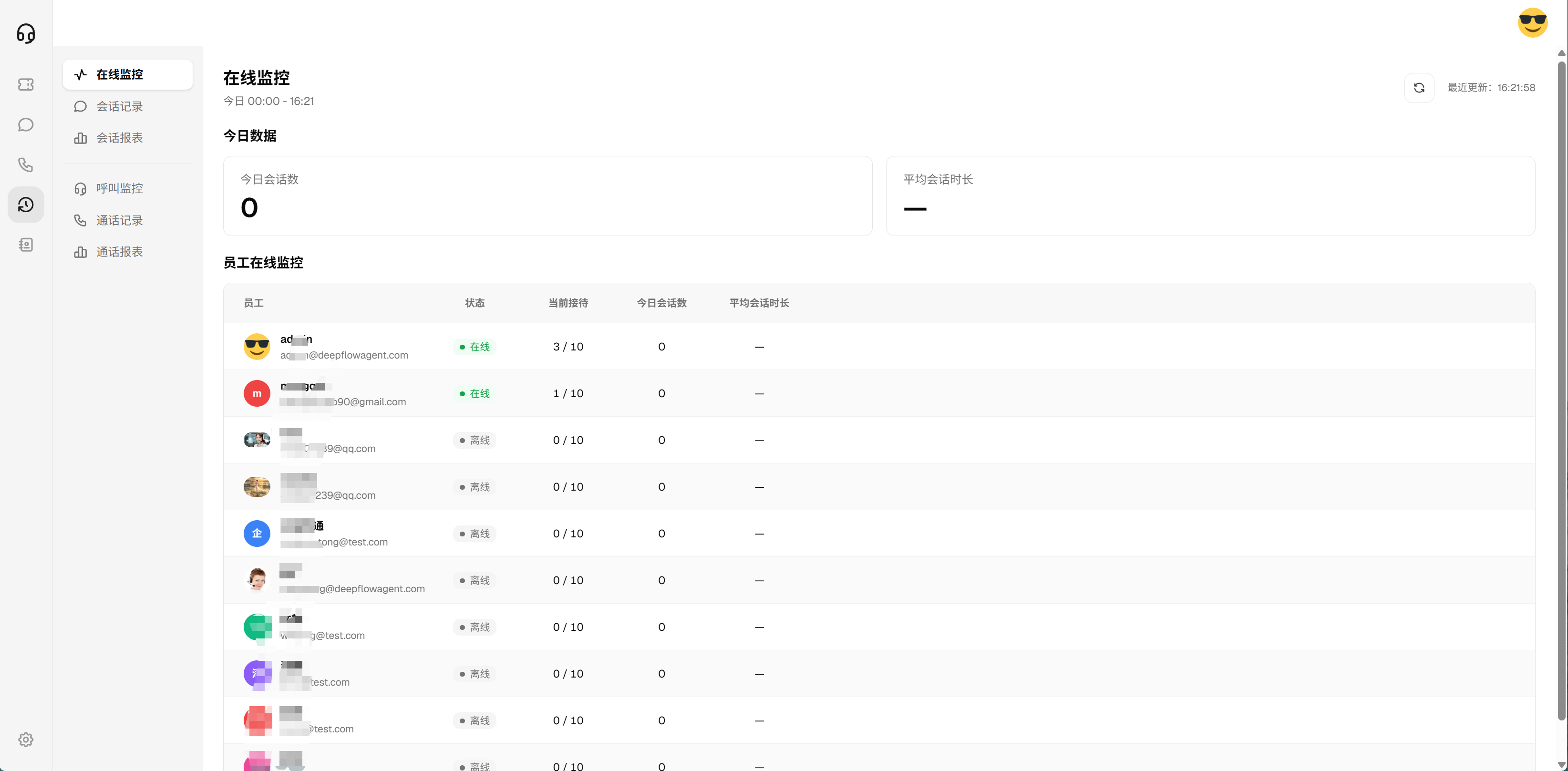This screenshot has width=1568, height=771.
Task: Click the scrollbar up arrow
Action: coord(1561,53)
